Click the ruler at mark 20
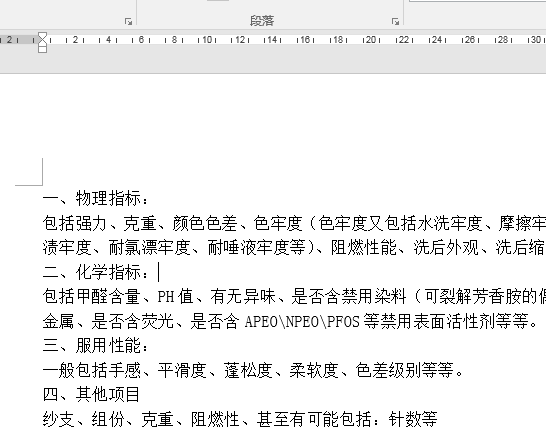This screenshot has width=546, height=440. (371, 40)
